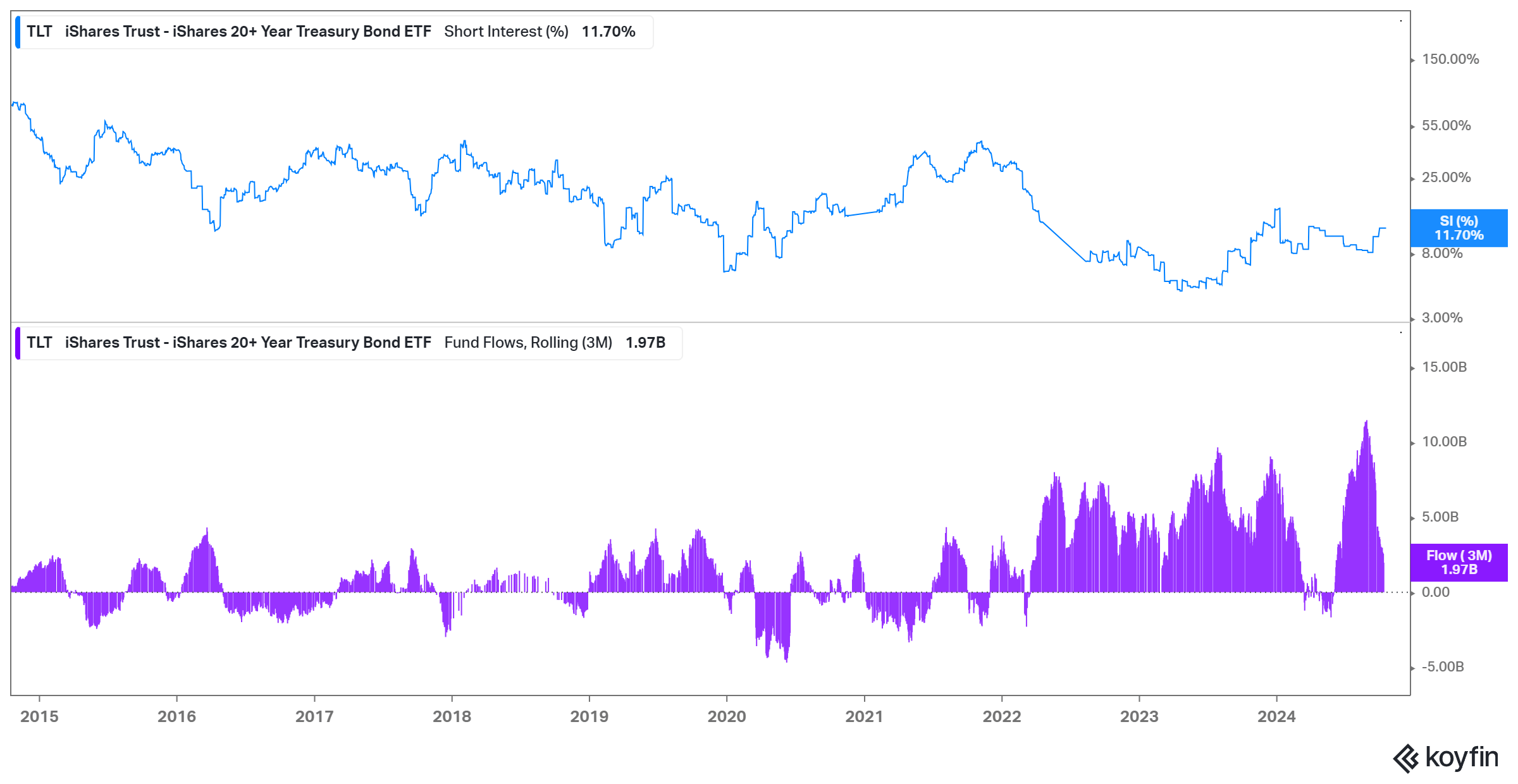Open the TLT ticker label in the bottom legend
1518x784 pixels.
39,343
